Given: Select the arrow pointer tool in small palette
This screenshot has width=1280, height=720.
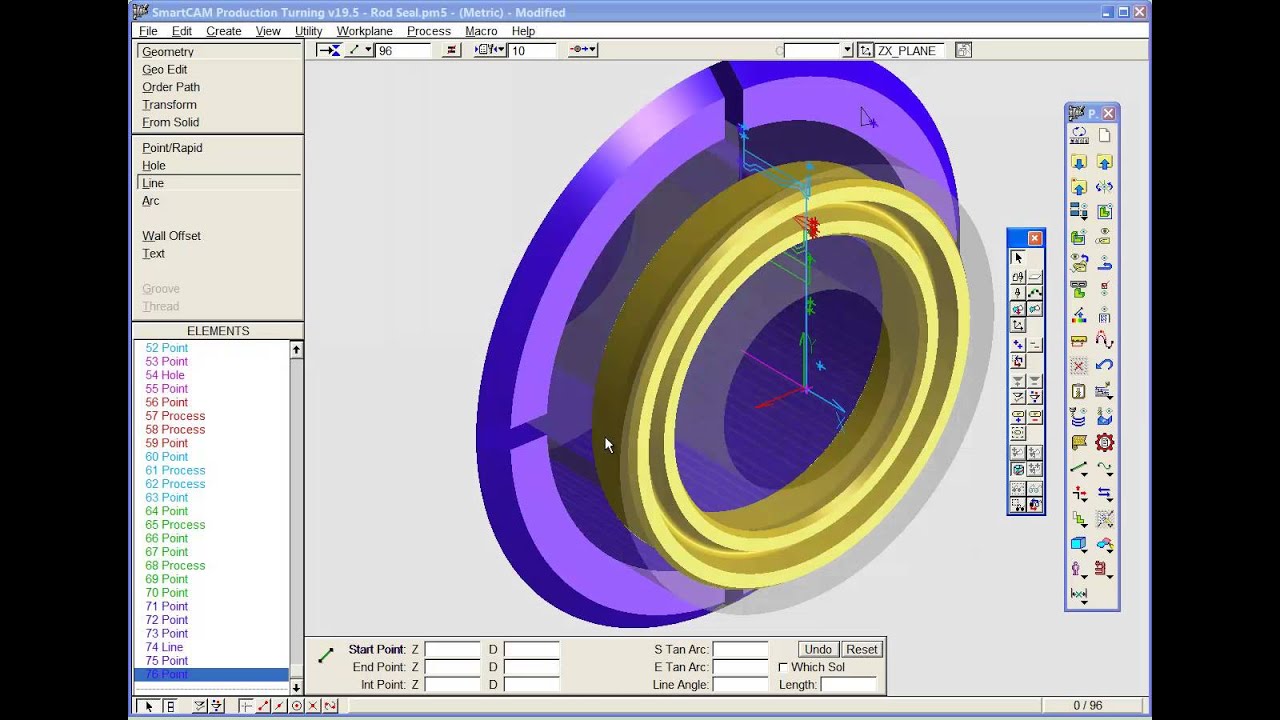Looking at the screenshot, I should pos(1018,258).
